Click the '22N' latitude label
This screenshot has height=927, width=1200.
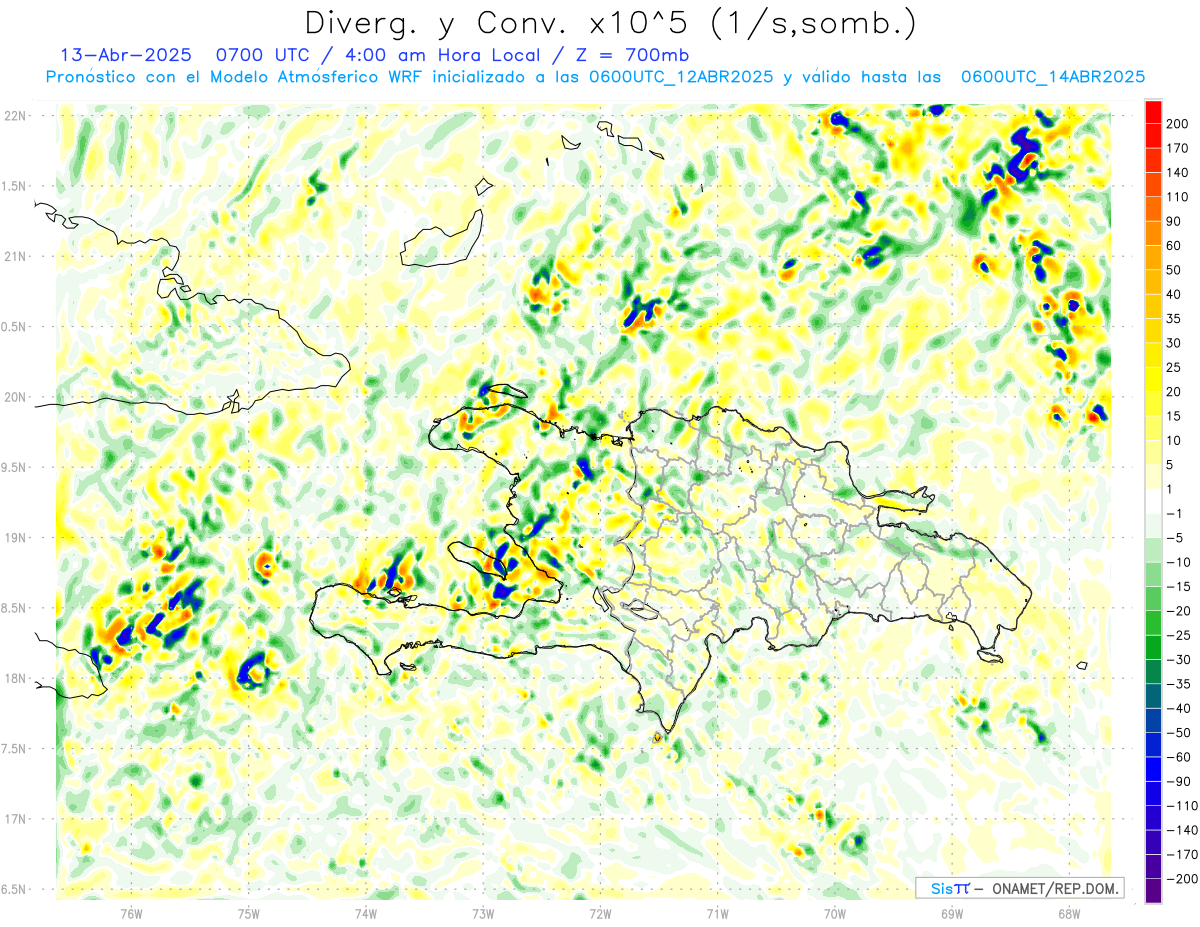coord(16,116)
